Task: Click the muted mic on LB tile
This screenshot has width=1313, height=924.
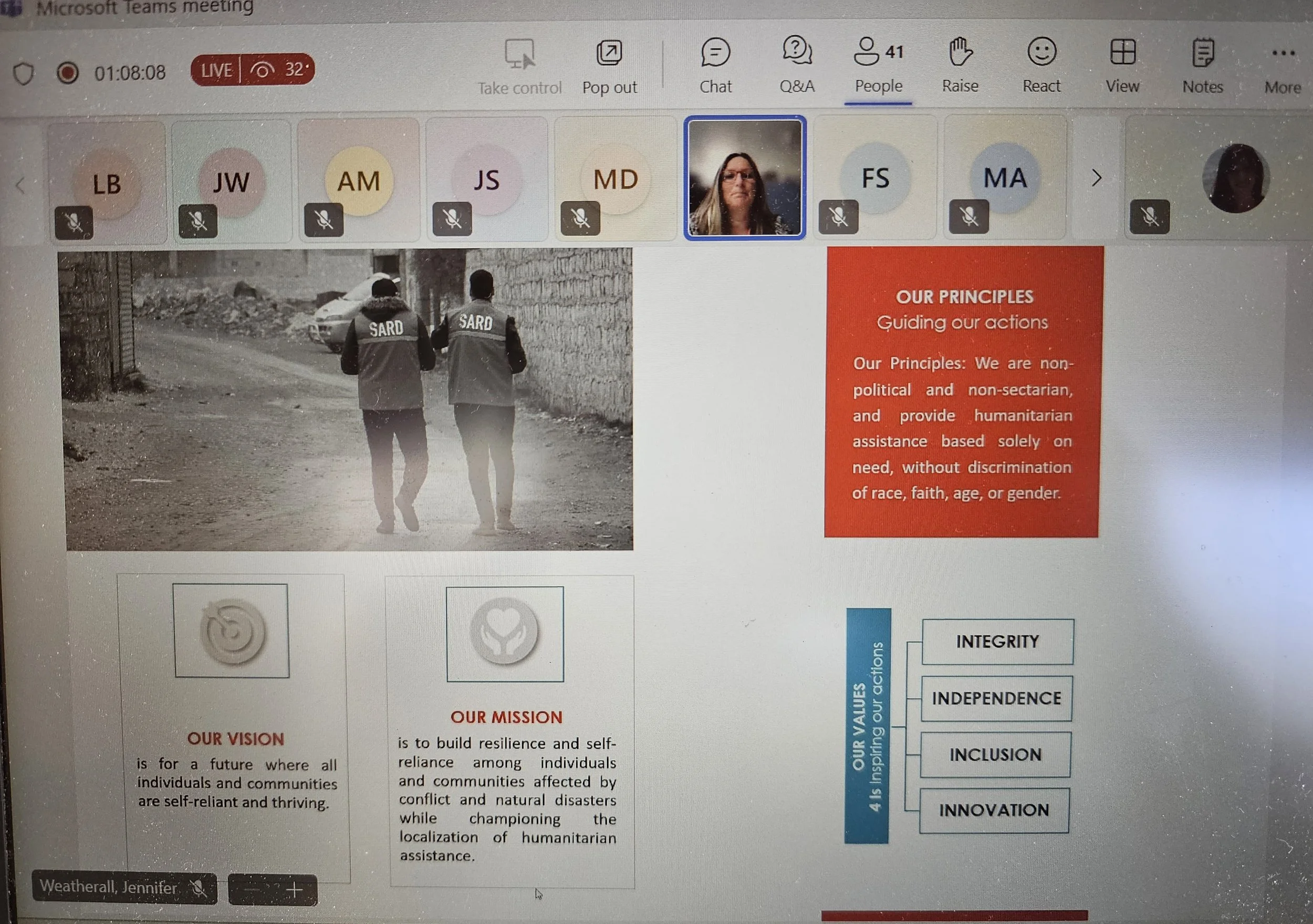Action: [74, 223]
